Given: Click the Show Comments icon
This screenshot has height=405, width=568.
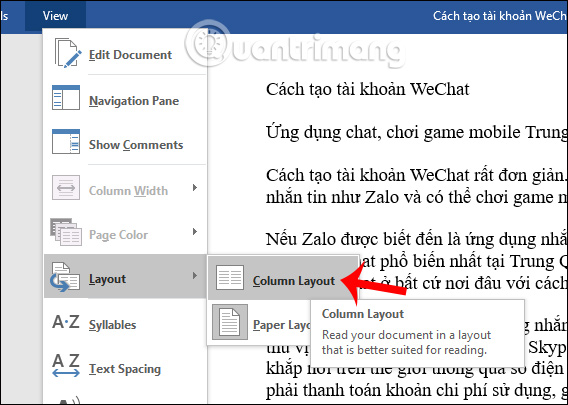Looking at the screenshot, I should pos(66,142).
